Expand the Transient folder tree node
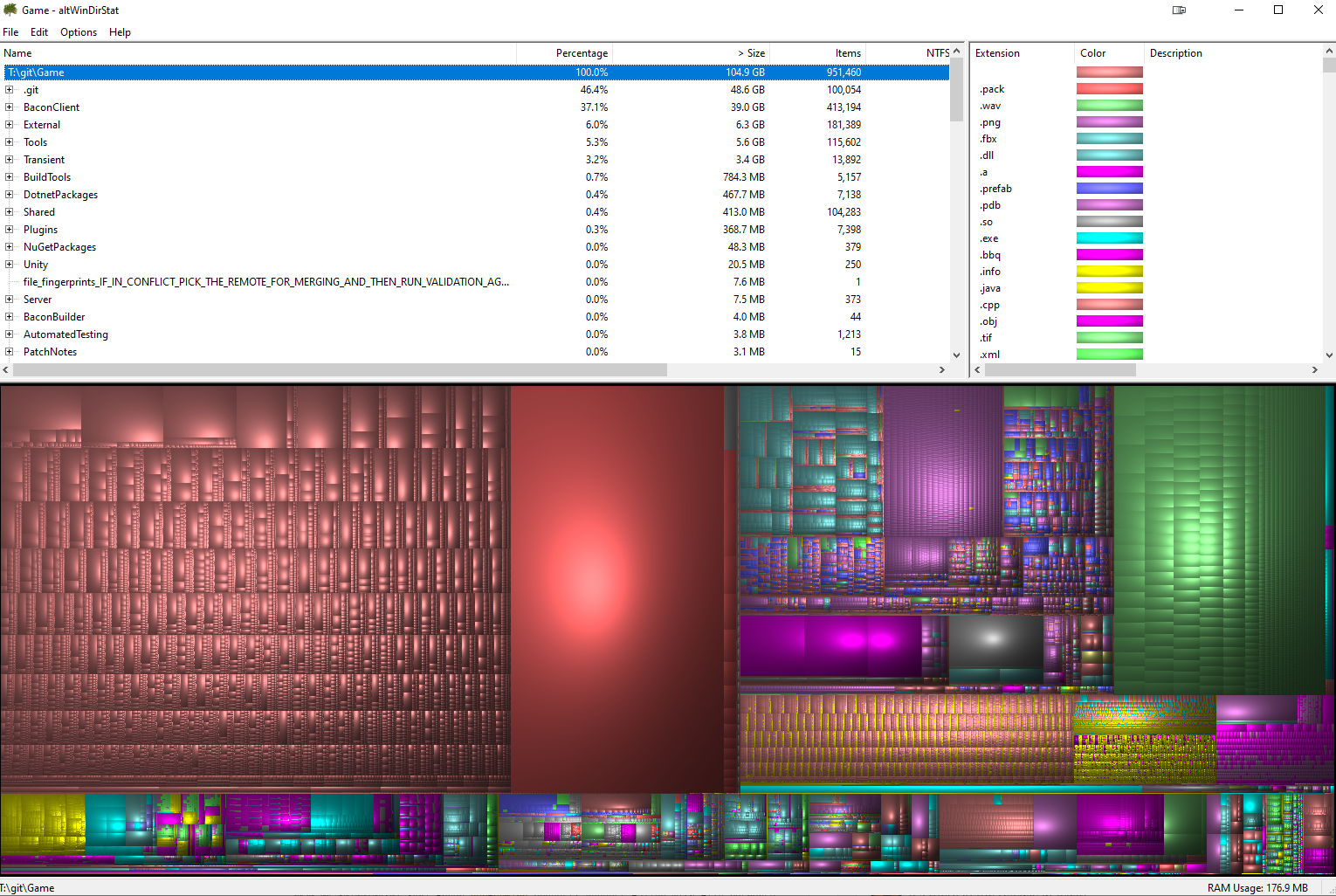Image resolution: width=1336 pixels, height=896 pixels. 10,160
